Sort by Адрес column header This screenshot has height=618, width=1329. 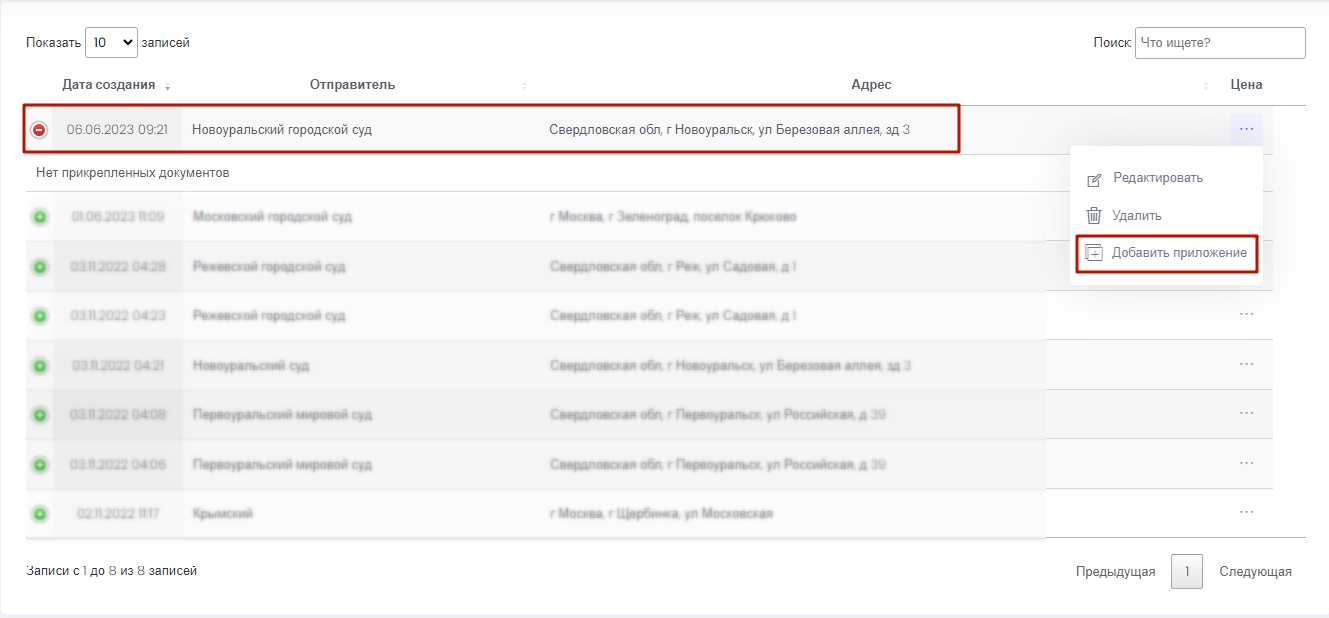870,85
